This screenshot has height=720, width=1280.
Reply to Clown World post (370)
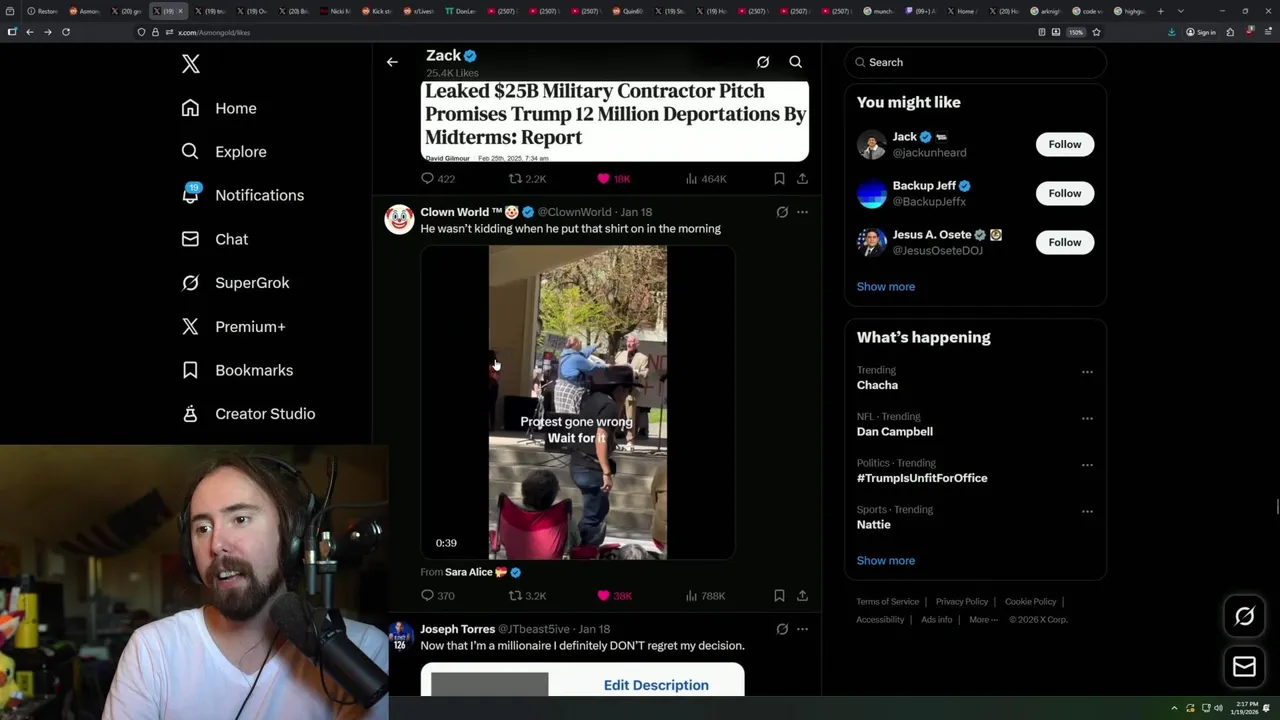[438, 596]
